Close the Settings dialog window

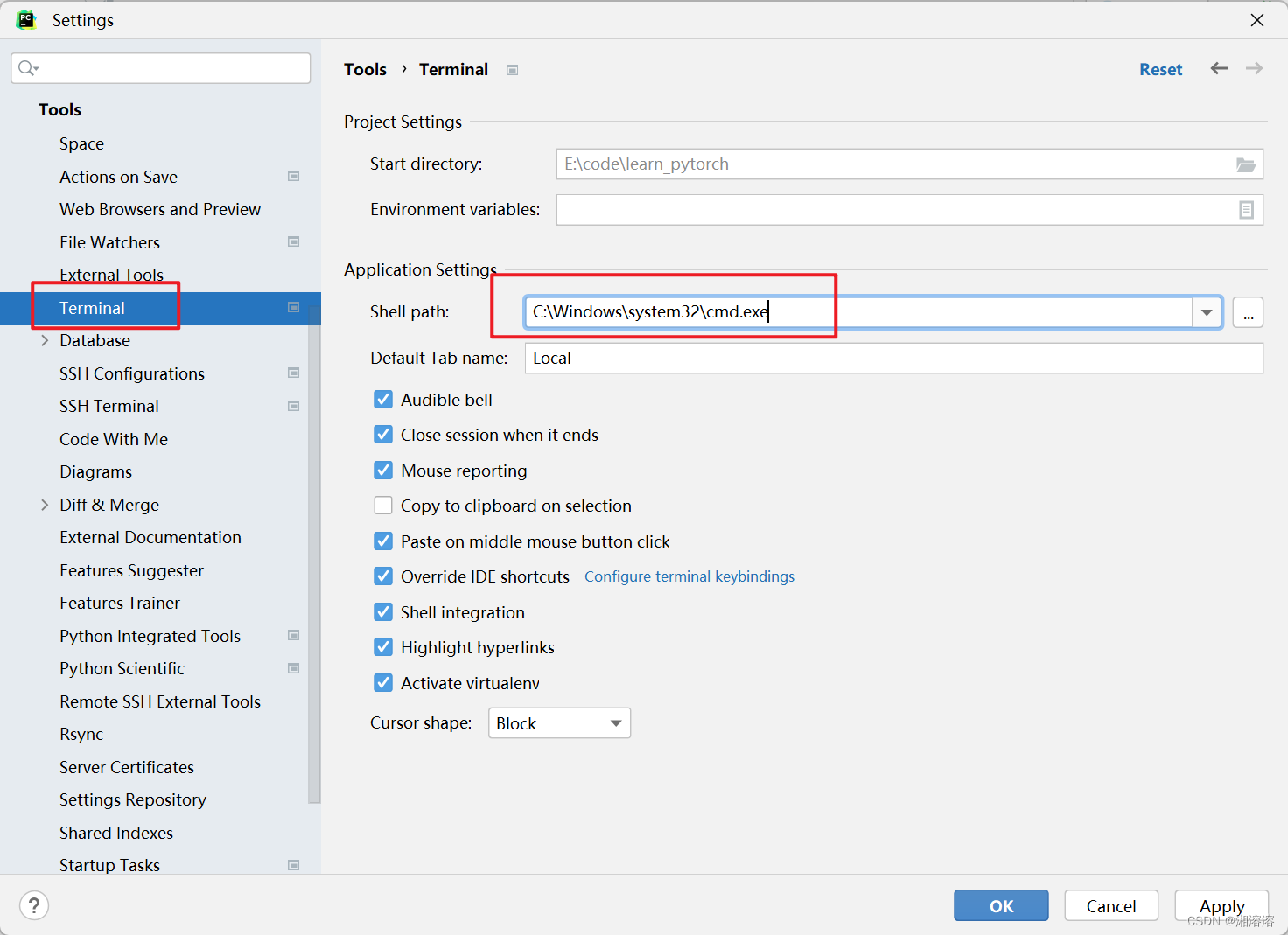point(1257,19)
